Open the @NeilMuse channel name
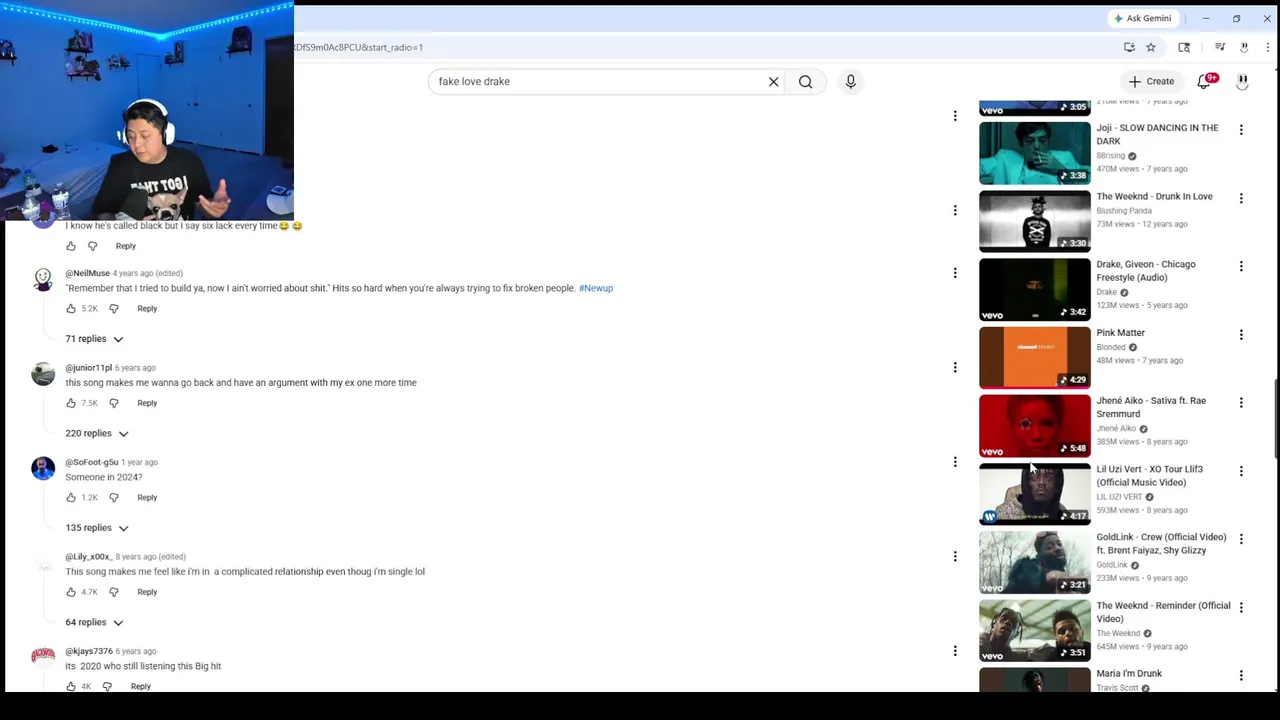 tap(88, 273)
